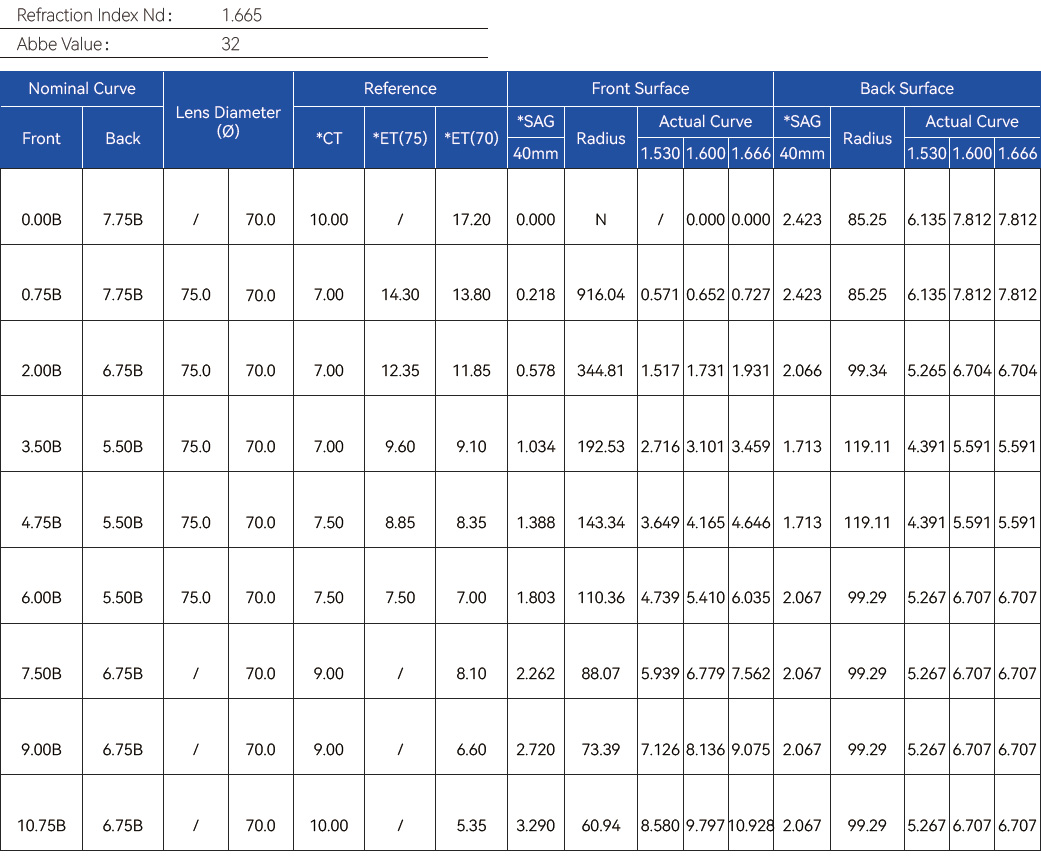This screenshot has width=1041, height=856.
Task: Select the Front Surface header
Action: 640,88
